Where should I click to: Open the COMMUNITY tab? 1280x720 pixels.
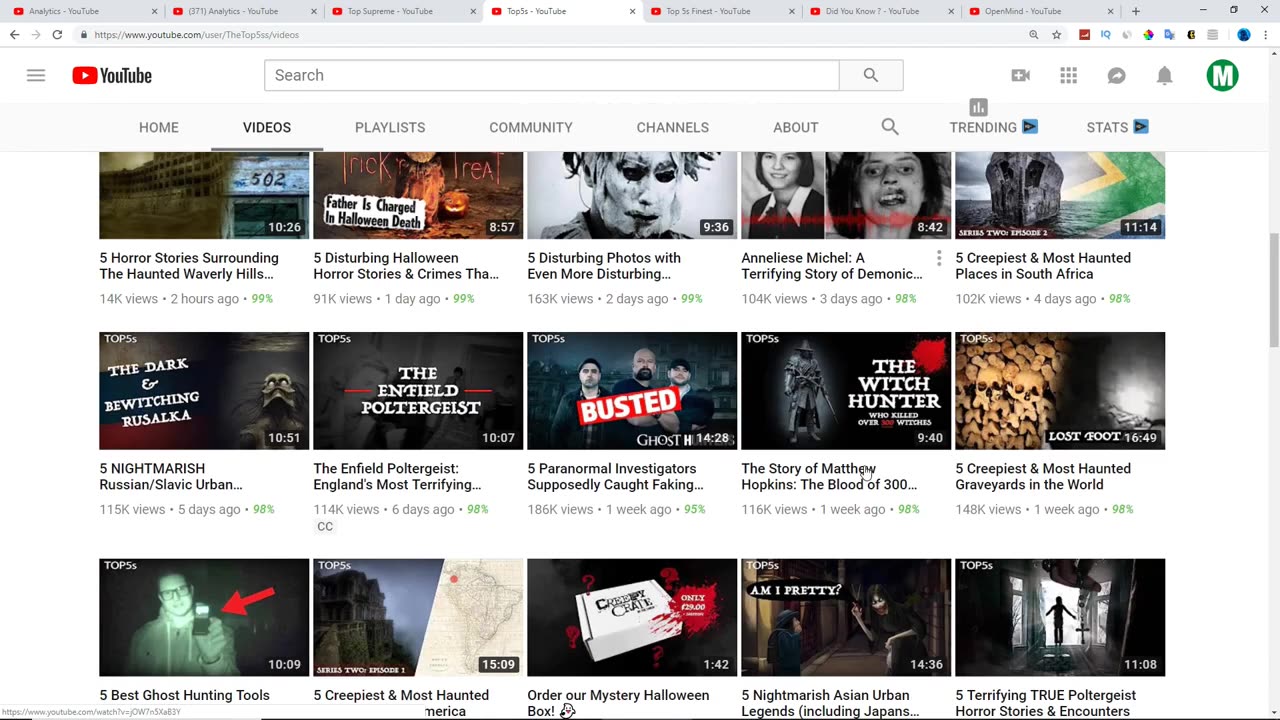531,127
